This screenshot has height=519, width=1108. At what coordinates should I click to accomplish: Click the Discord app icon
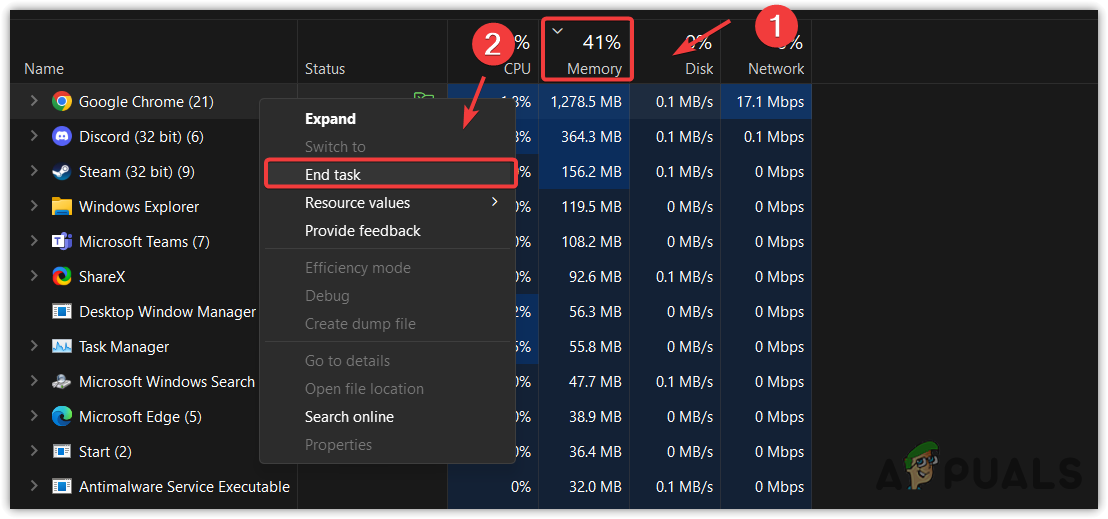[62, 136]
